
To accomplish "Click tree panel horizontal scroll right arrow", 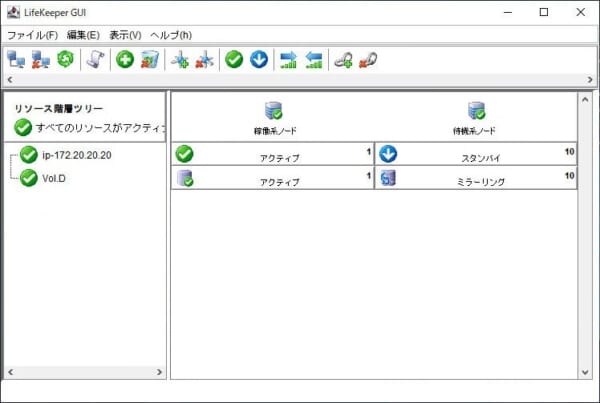I will click(160, 372).
